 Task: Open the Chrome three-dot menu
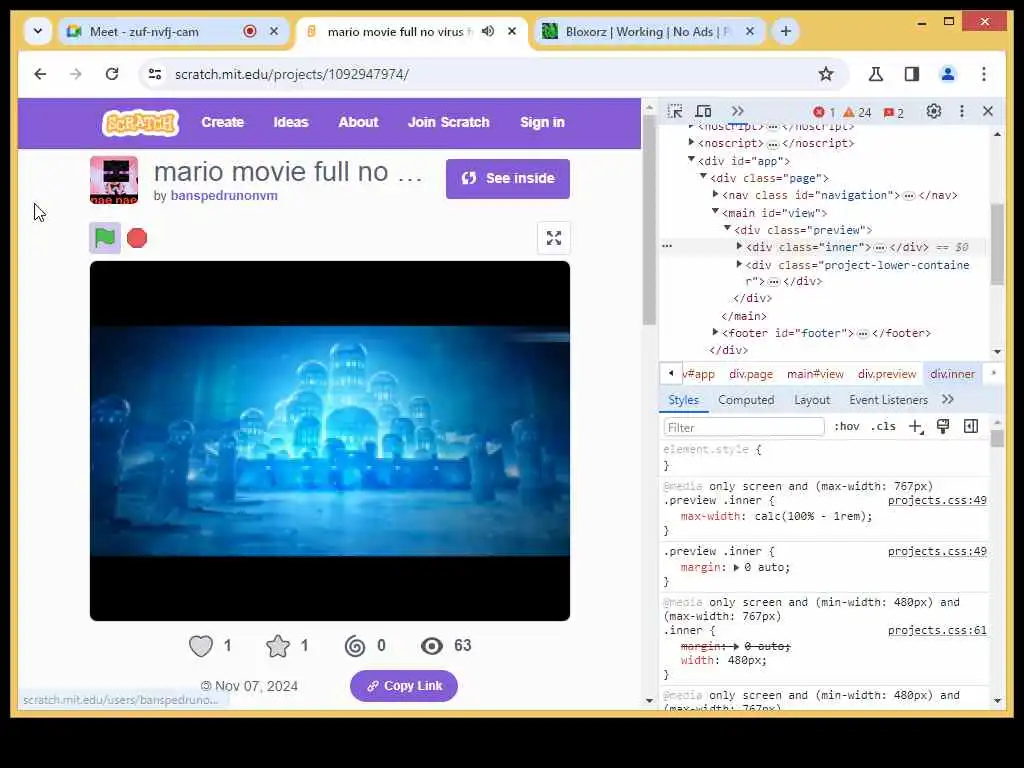[x=984, y=74]
